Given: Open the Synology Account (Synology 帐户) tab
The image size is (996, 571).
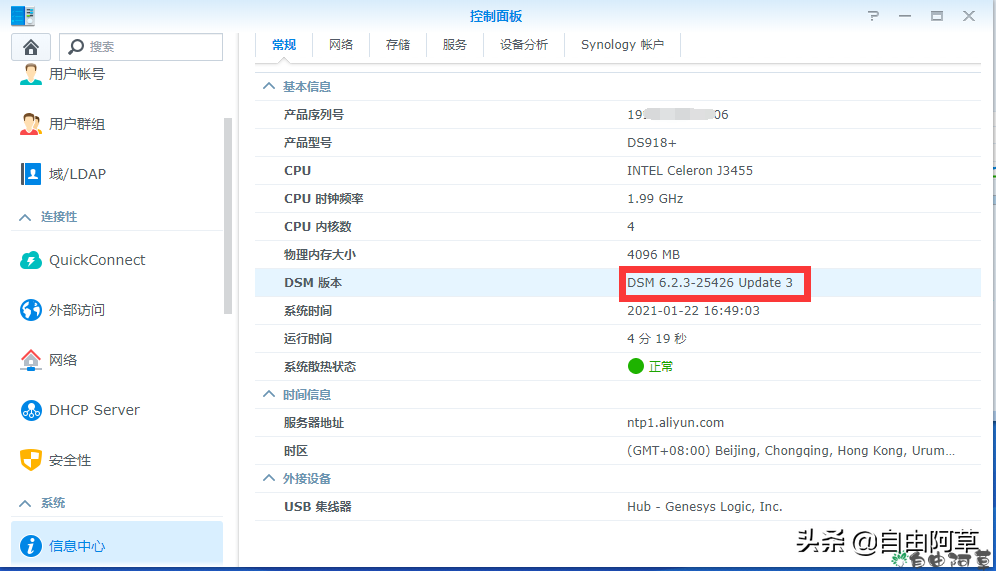Looking at the screenshot, I should 622,45.
